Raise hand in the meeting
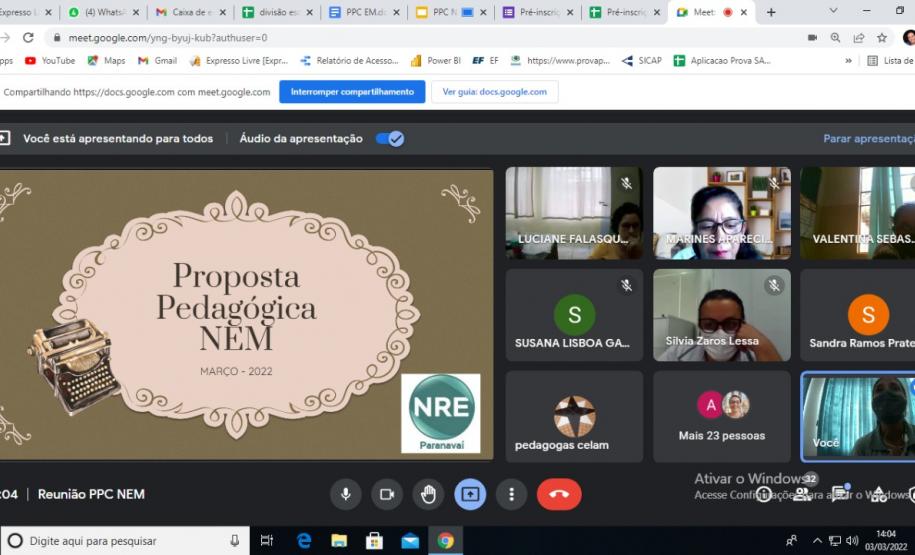This screenshot has height=555, width=915. tap(428, 494)
